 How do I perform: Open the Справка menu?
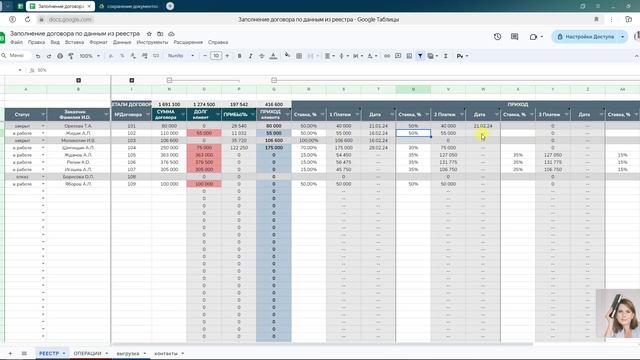pyautogui.click(x=218, y=42)
